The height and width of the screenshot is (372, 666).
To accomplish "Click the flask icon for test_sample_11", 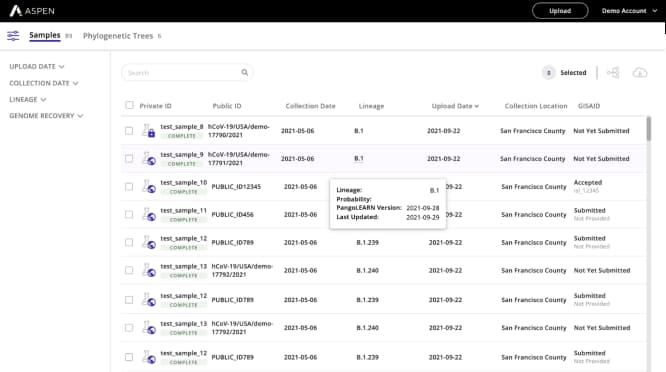I will [149, 214].
